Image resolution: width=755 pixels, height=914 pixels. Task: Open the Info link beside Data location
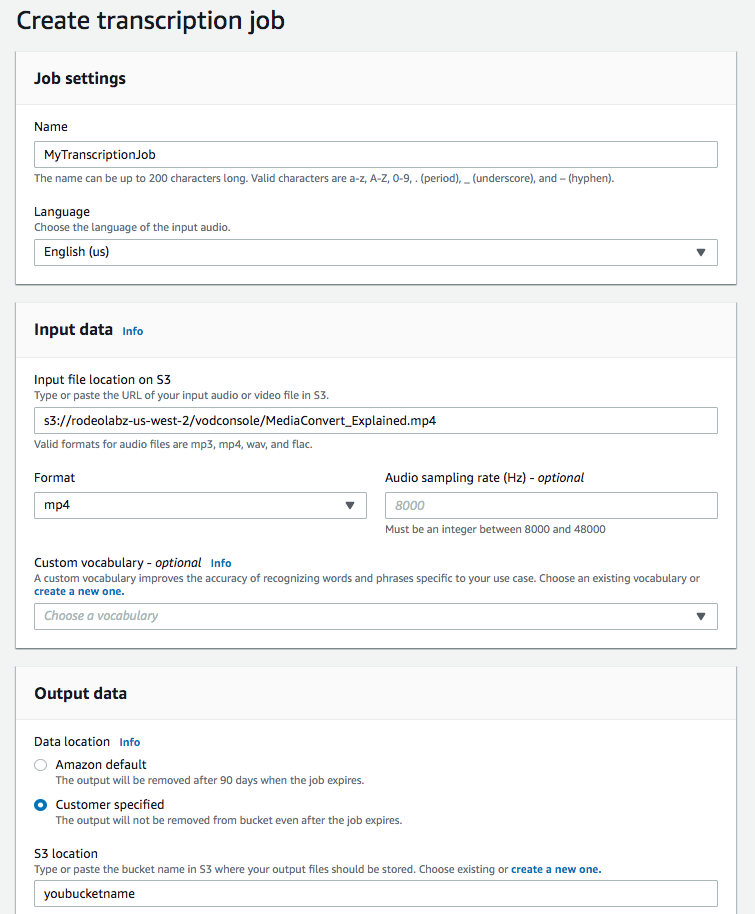point(129,742)
